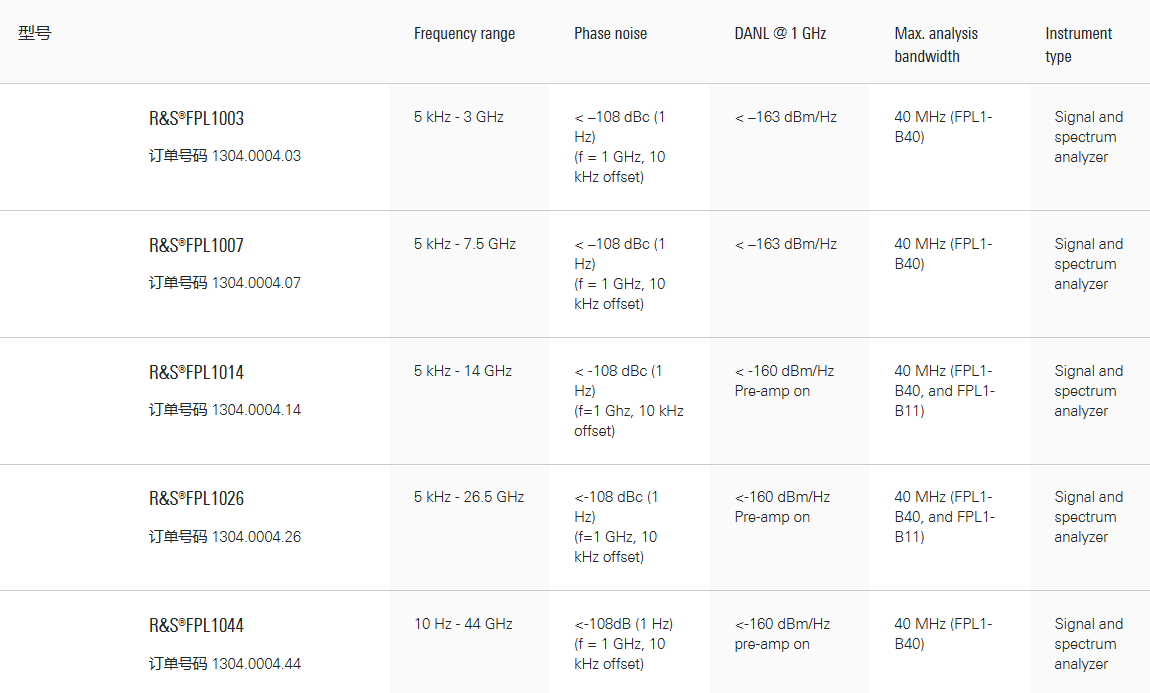Image resolution: width=1150 pixels, height=693 pixels.
Task: Click order number 1304.0004.03
Action: [255, 156]
